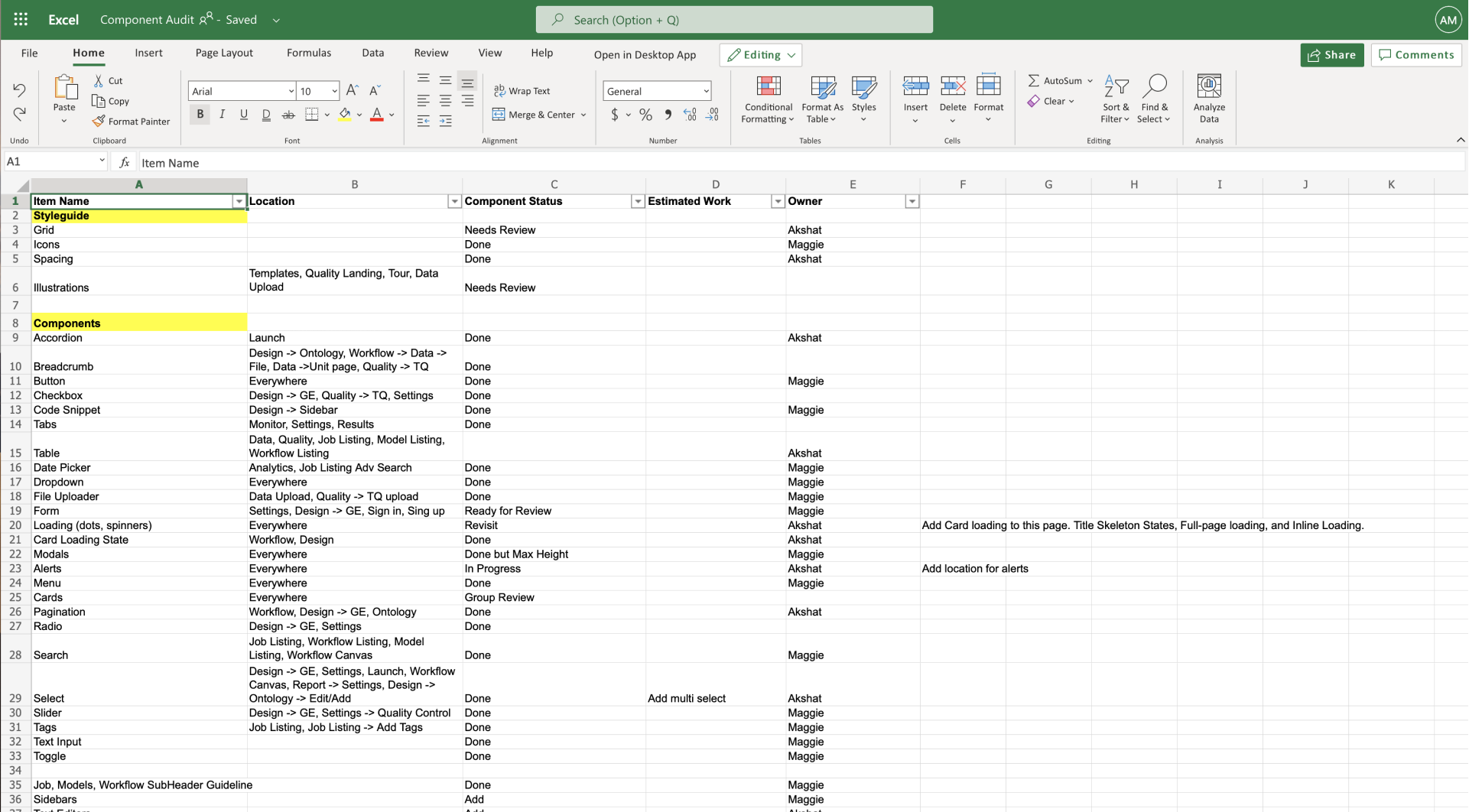1469x812 pixels.
Task: Click the Undo arrow icon
Action: 19,90
